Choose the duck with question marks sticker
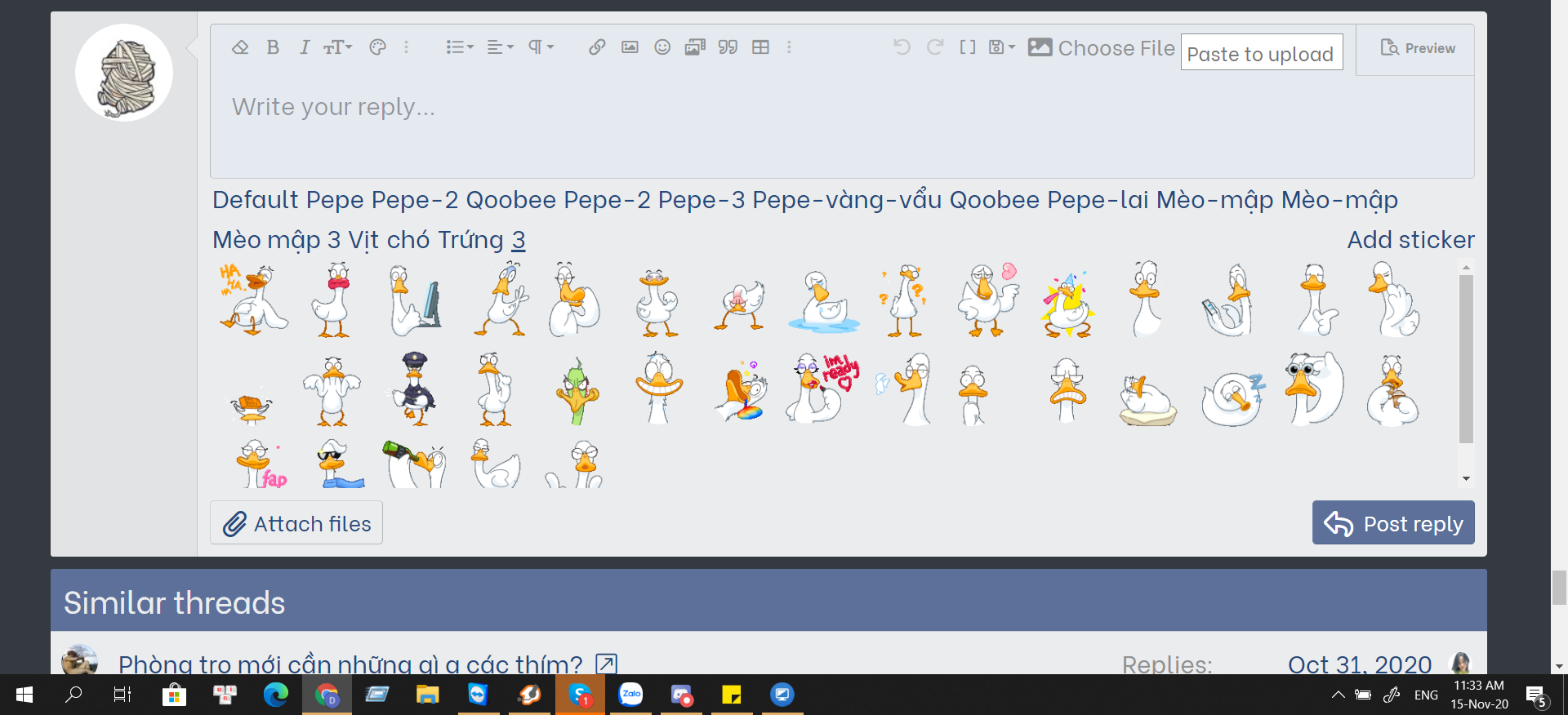Screen dimensions: 1568x715 pos(905,300)
